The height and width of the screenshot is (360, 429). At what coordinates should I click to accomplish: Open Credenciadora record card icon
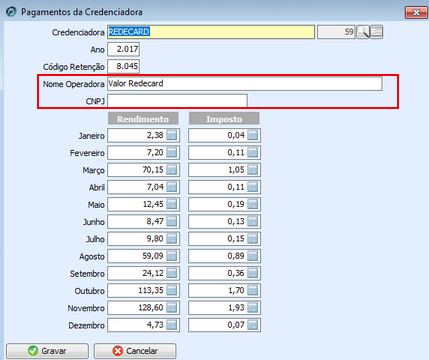tap(376, 32)
